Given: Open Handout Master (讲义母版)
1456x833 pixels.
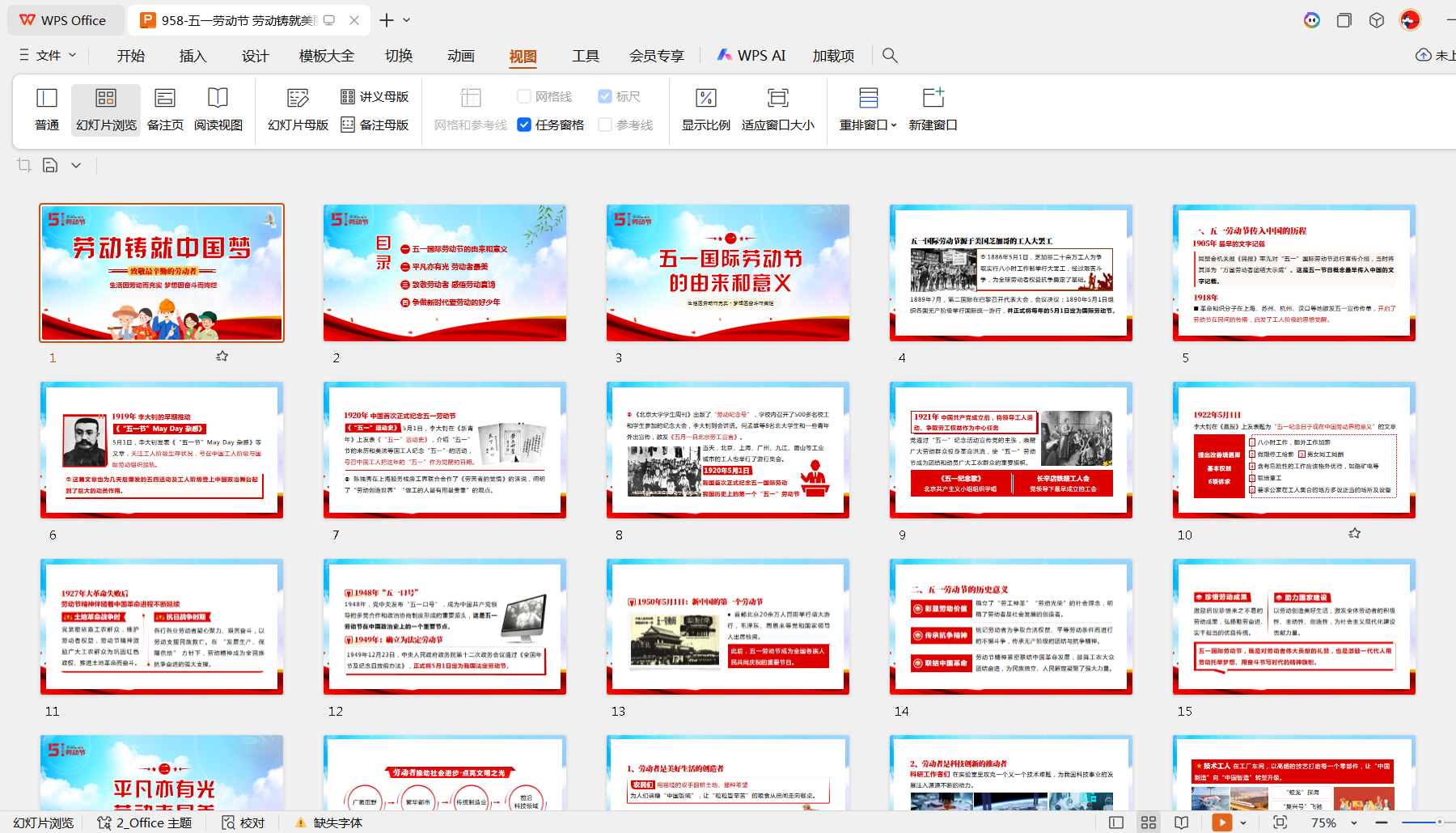Looking at the screenshot, I should (x=375, y=96).
